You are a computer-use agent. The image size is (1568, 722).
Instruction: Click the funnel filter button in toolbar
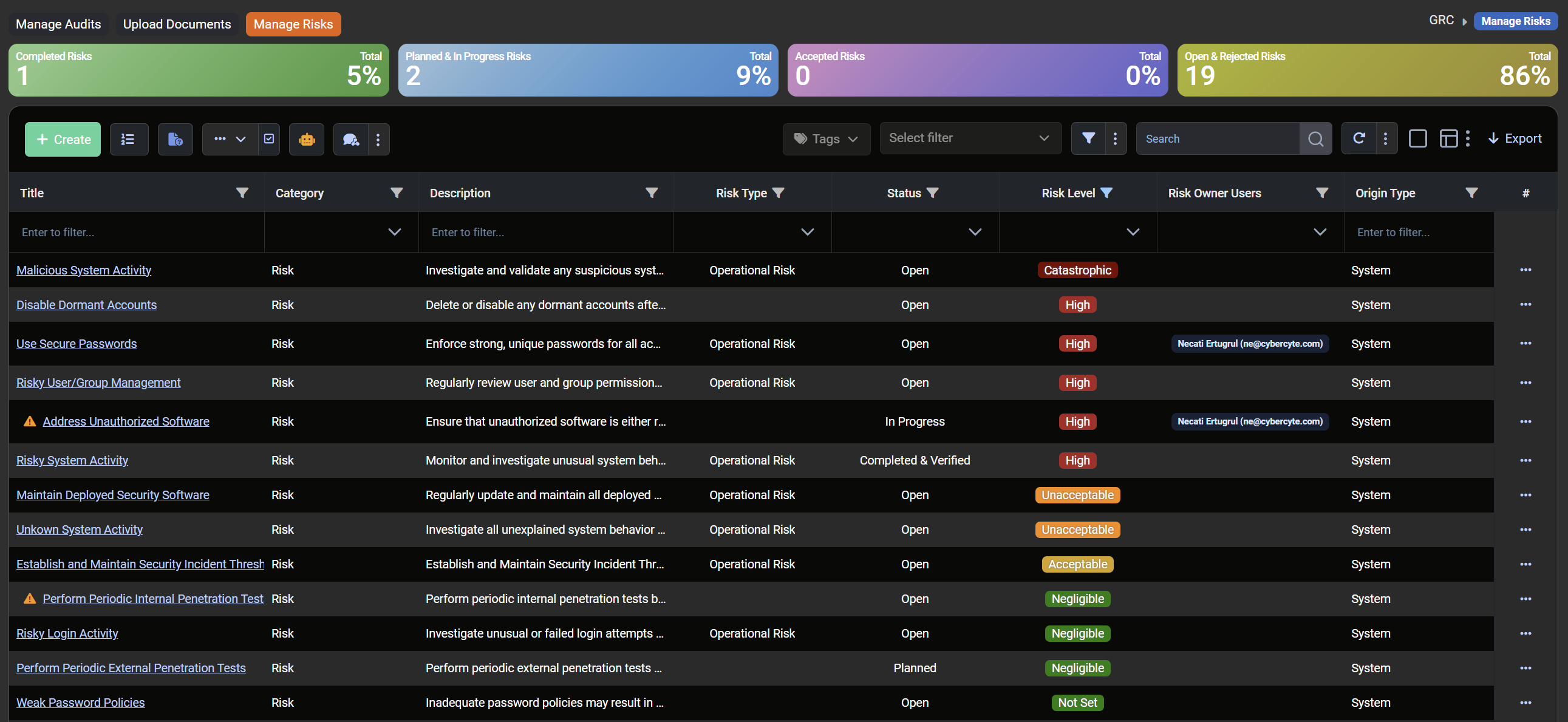[x=1088, y=138]
